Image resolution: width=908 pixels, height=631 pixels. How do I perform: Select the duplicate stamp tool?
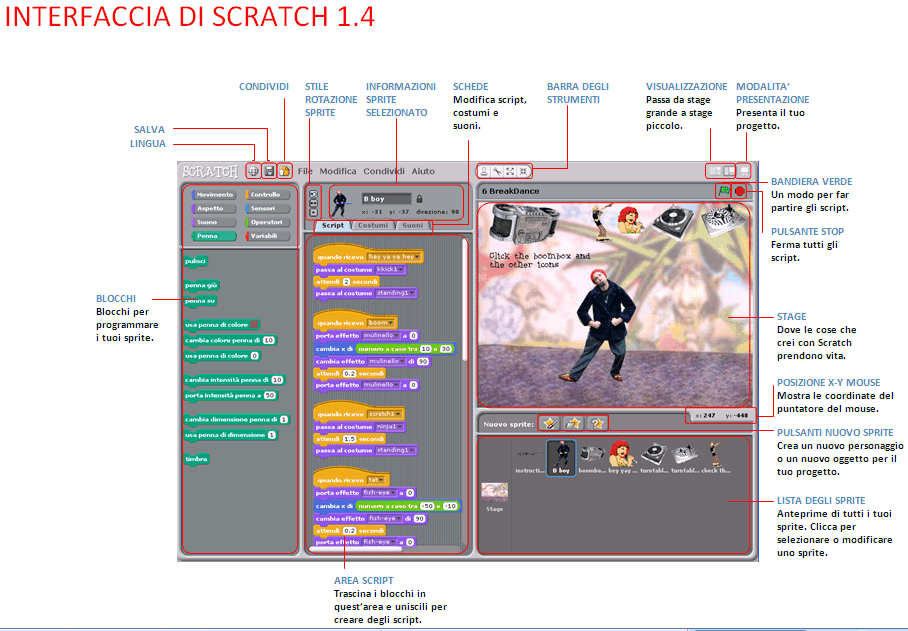tap(484, 171)
